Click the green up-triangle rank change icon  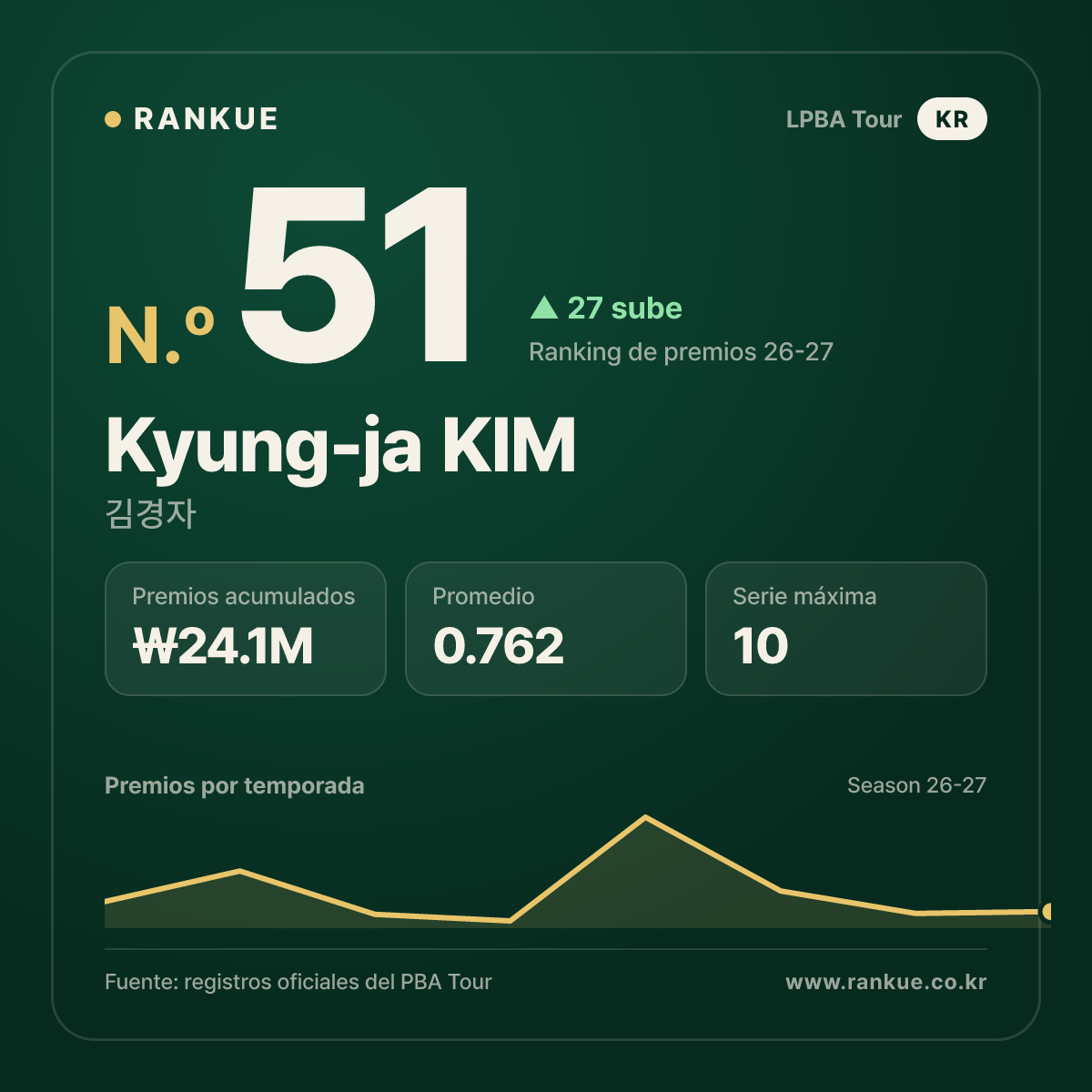point(544,308)
